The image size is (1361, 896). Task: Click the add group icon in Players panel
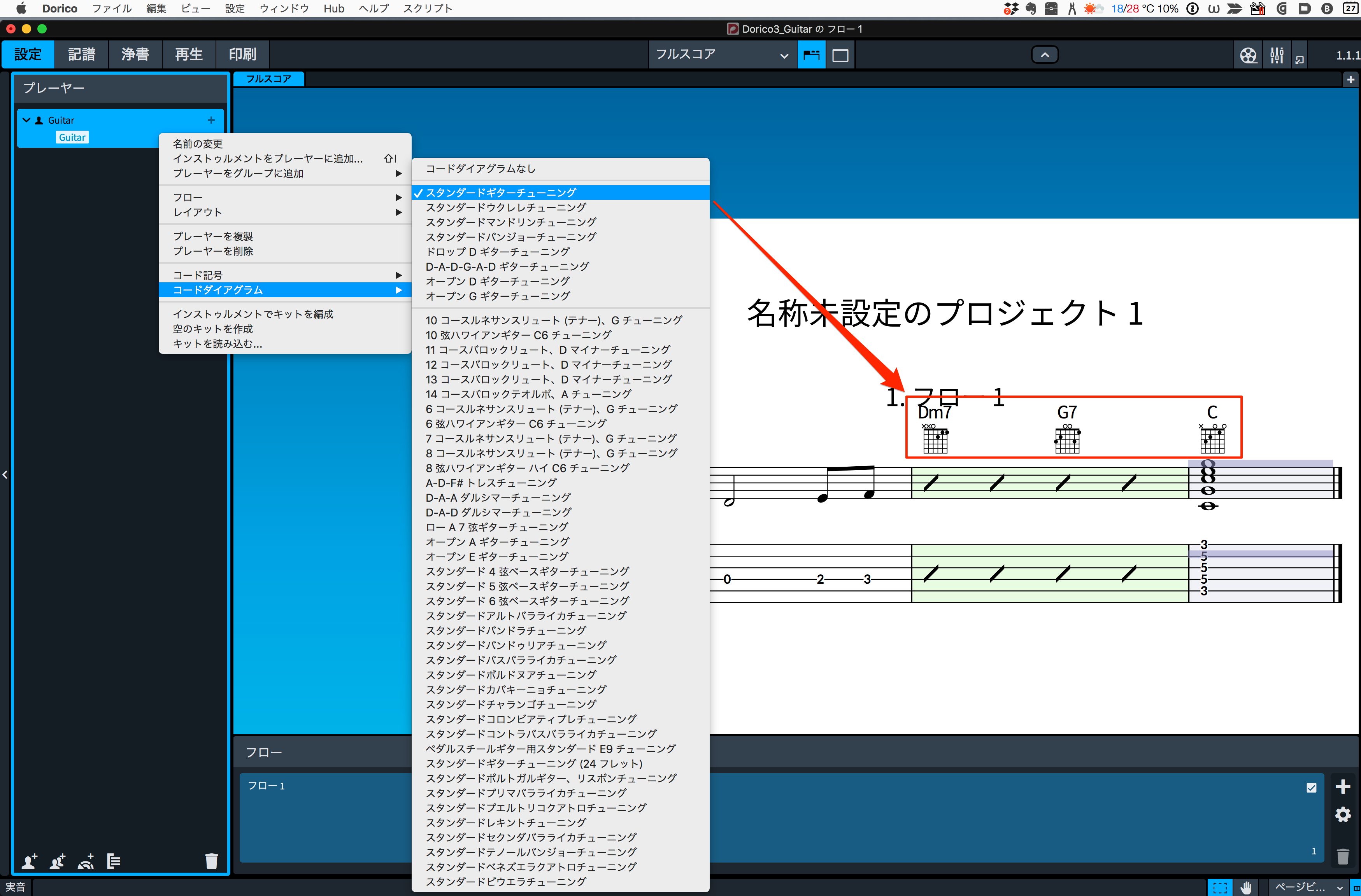pos(113,861)
